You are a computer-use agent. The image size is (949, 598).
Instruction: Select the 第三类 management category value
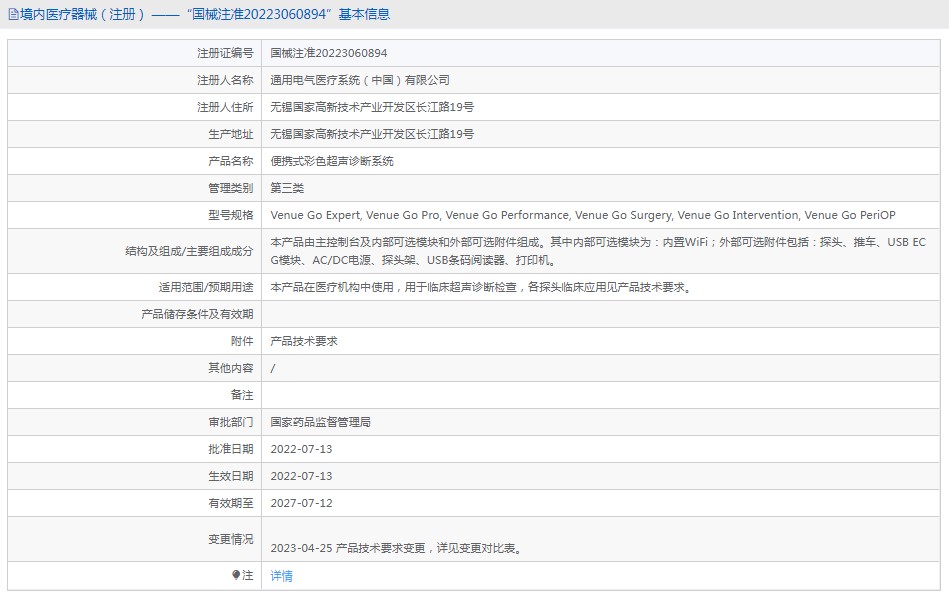(x=287, y=188)
